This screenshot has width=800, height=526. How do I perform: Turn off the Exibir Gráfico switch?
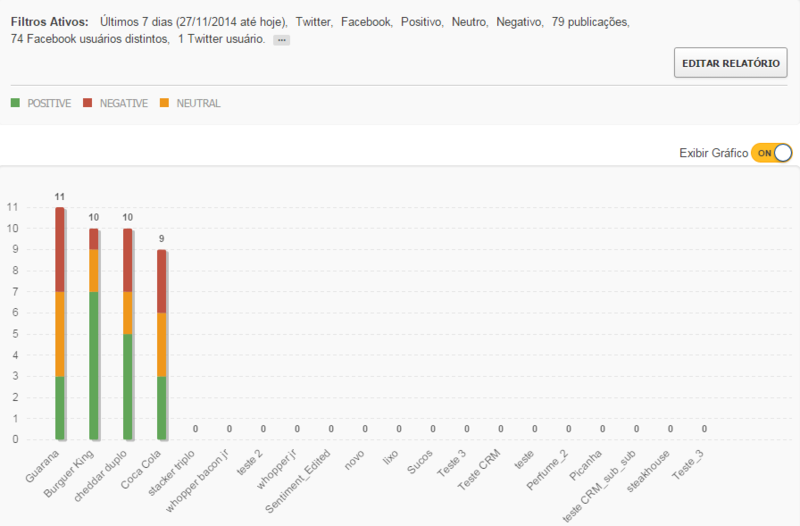(771, 152)
